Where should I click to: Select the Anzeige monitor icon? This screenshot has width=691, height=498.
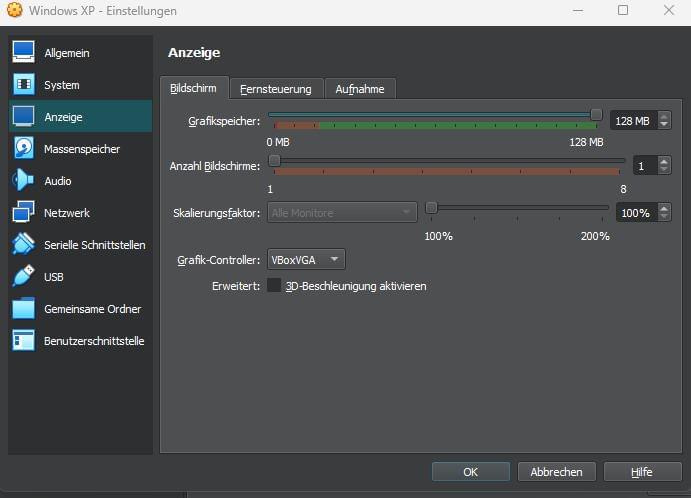[23, 116]
